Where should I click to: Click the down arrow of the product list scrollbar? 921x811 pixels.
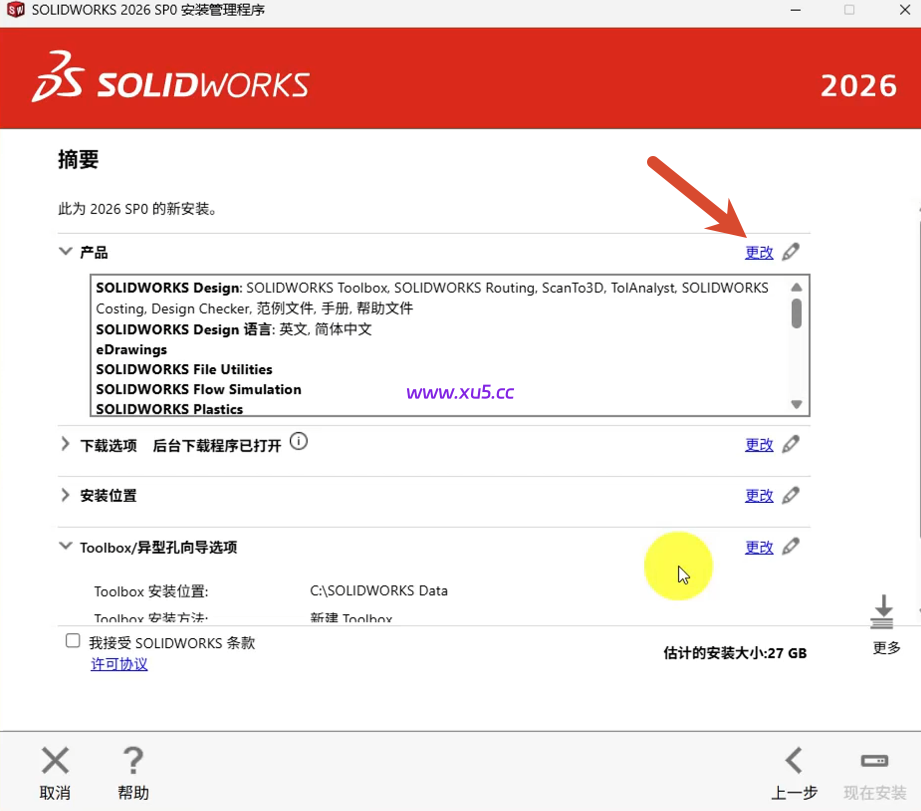[797, 406]
